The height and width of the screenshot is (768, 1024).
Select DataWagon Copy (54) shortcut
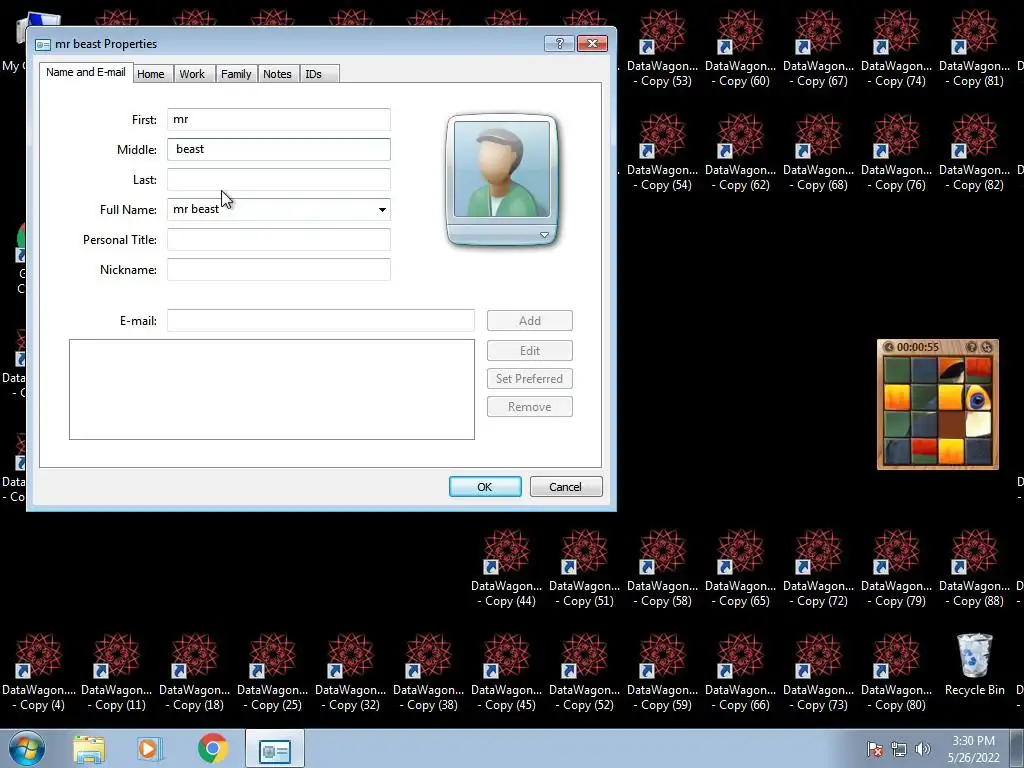pos(662,153)
